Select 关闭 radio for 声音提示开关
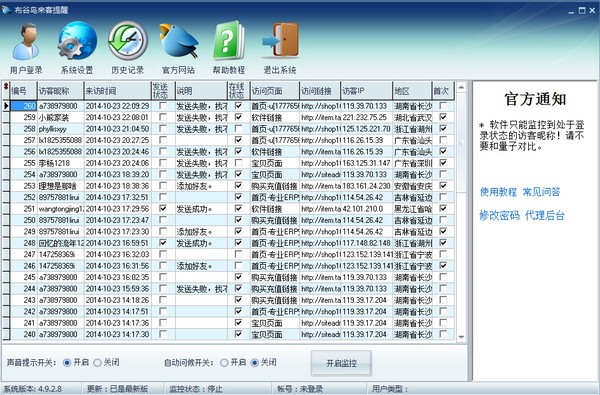The height and width of the screenshot is (395, 600). coord(98,362)
